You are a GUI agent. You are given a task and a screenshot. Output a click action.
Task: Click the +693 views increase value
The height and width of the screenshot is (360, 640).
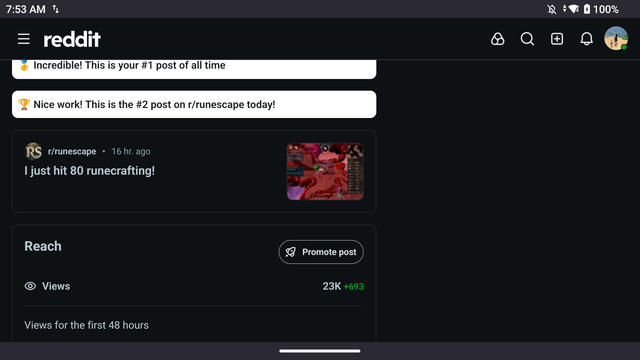click(353, 287)
